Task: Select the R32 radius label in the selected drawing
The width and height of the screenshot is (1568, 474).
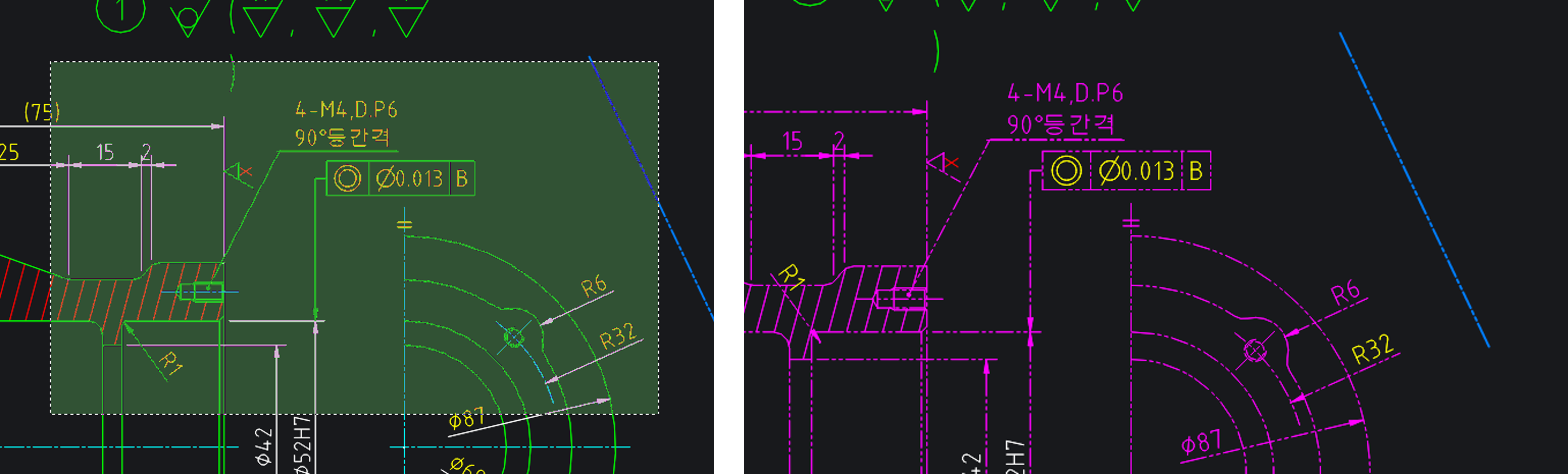Action: (x=618, y=336)
